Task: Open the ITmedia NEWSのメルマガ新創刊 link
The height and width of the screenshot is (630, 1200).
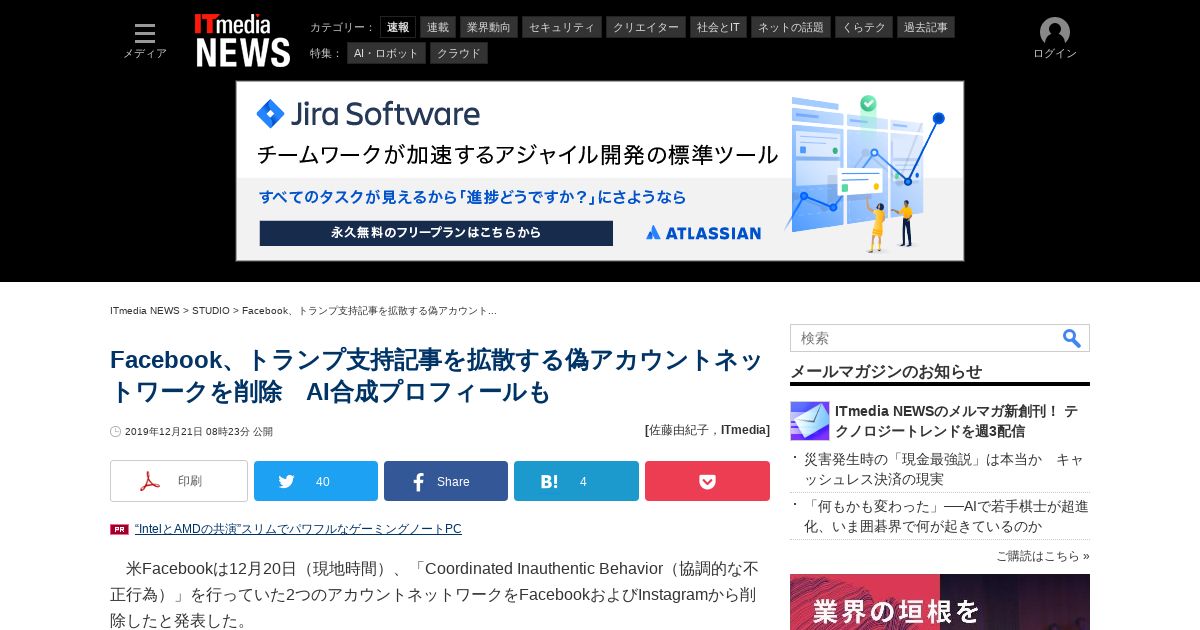Action: coord(956,421)
